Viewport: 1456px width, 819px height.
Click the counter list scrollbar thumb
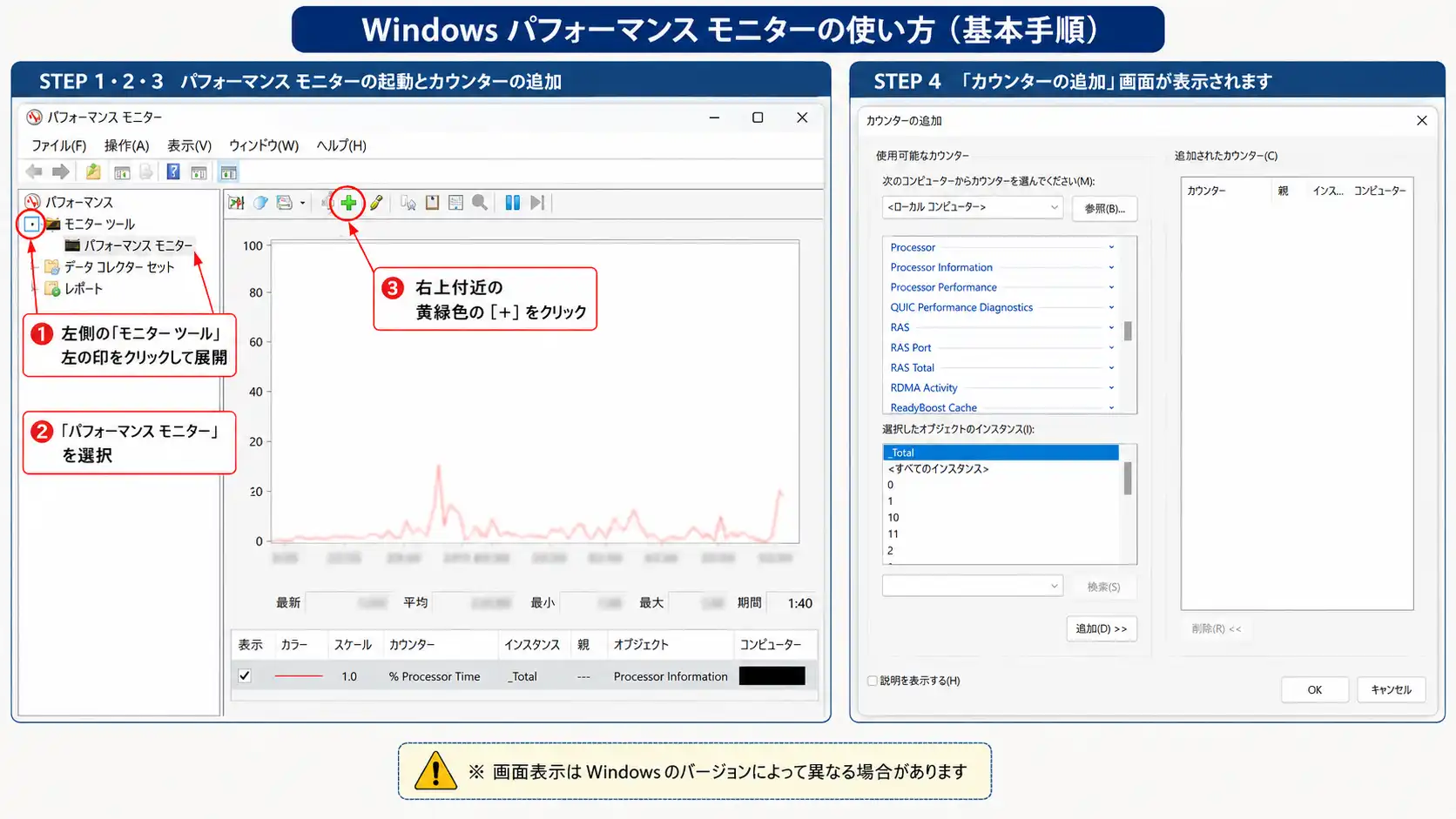point(1128,331)
